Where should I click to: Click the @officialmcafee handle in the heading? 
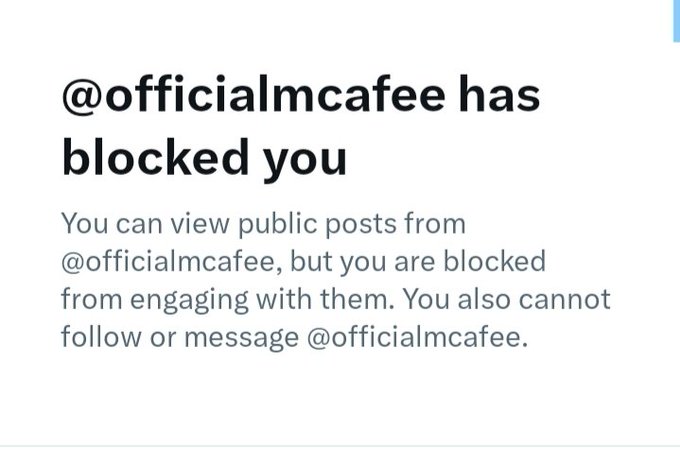[252, 97]
